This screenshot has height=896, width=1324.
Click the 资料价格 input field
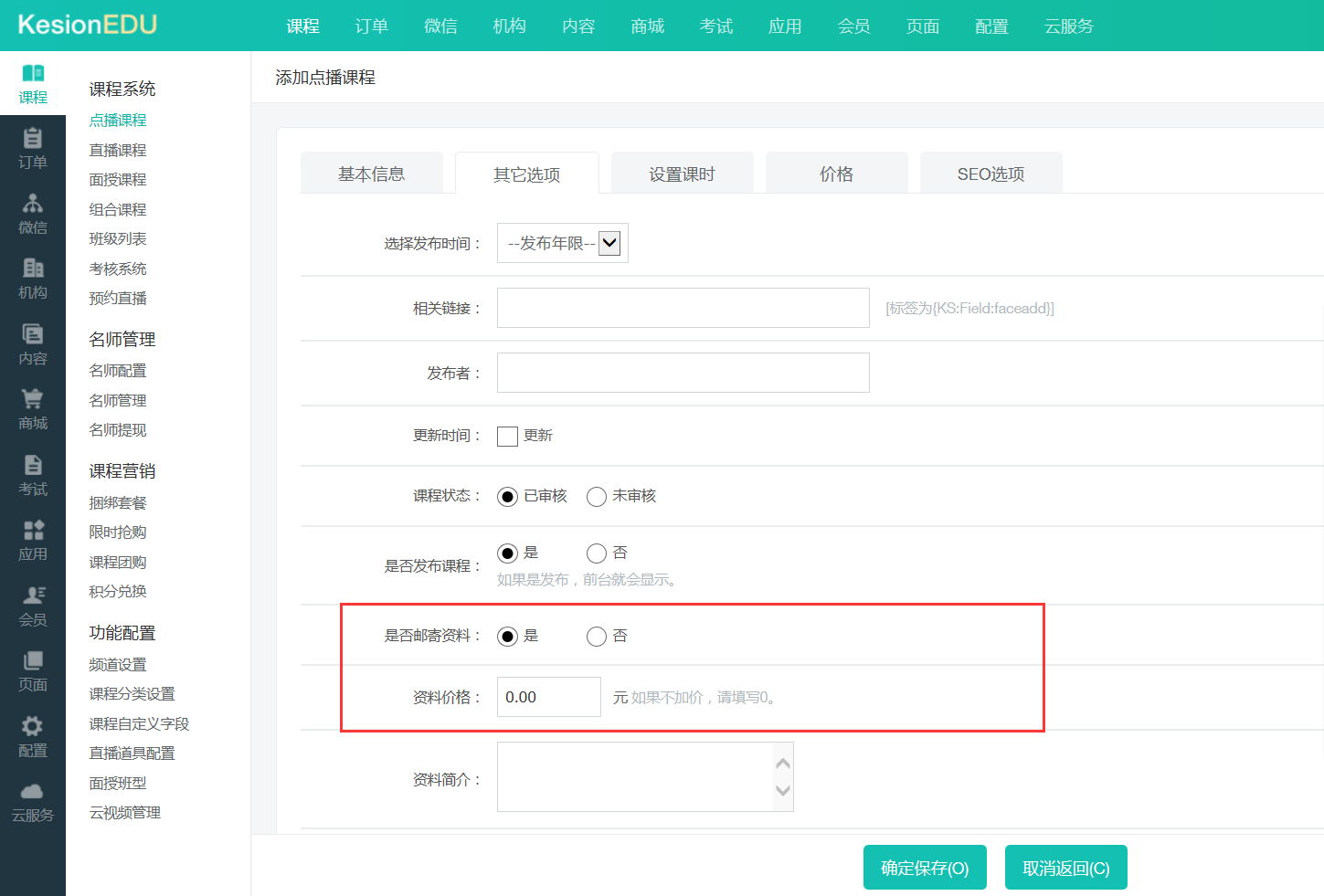tap(548, 697)
